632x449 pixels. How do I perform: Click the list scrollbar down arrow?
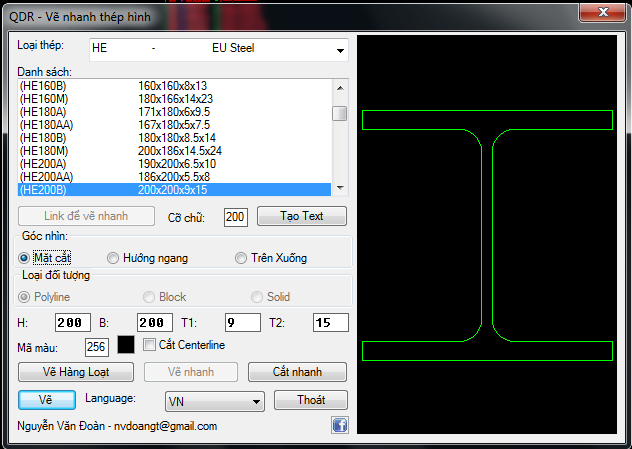[x=340, y=188]
